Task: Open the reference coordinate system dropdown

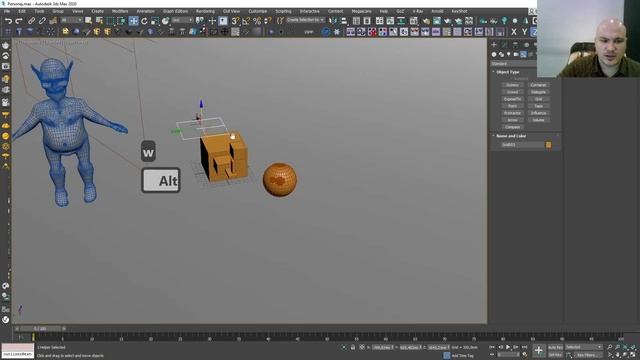Action: (182, 20)
